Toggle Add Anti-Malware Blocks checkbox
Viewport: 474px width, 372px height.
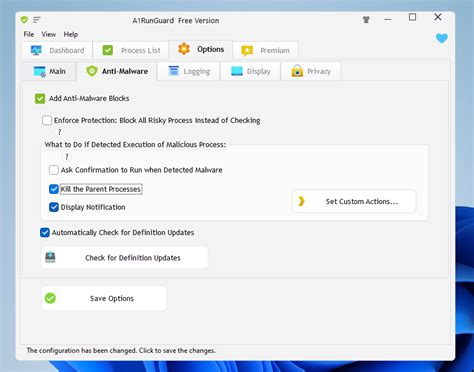pos(40,98)
